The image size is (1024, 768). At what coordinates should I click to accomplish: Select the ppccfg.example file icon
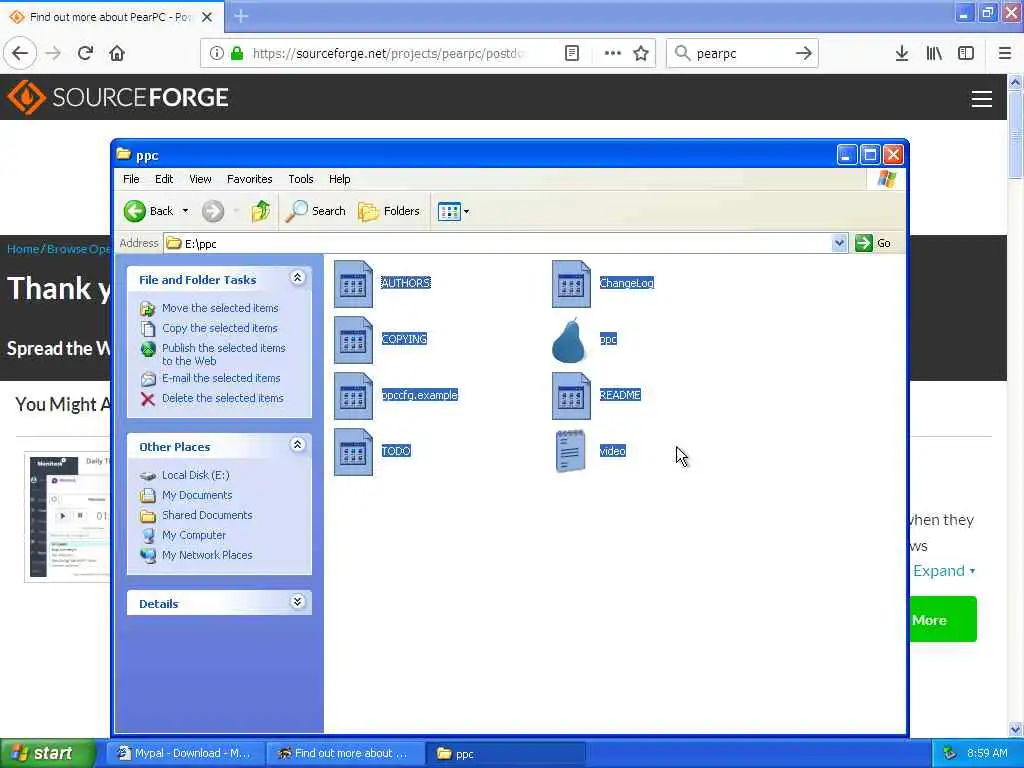click(353, 396)
